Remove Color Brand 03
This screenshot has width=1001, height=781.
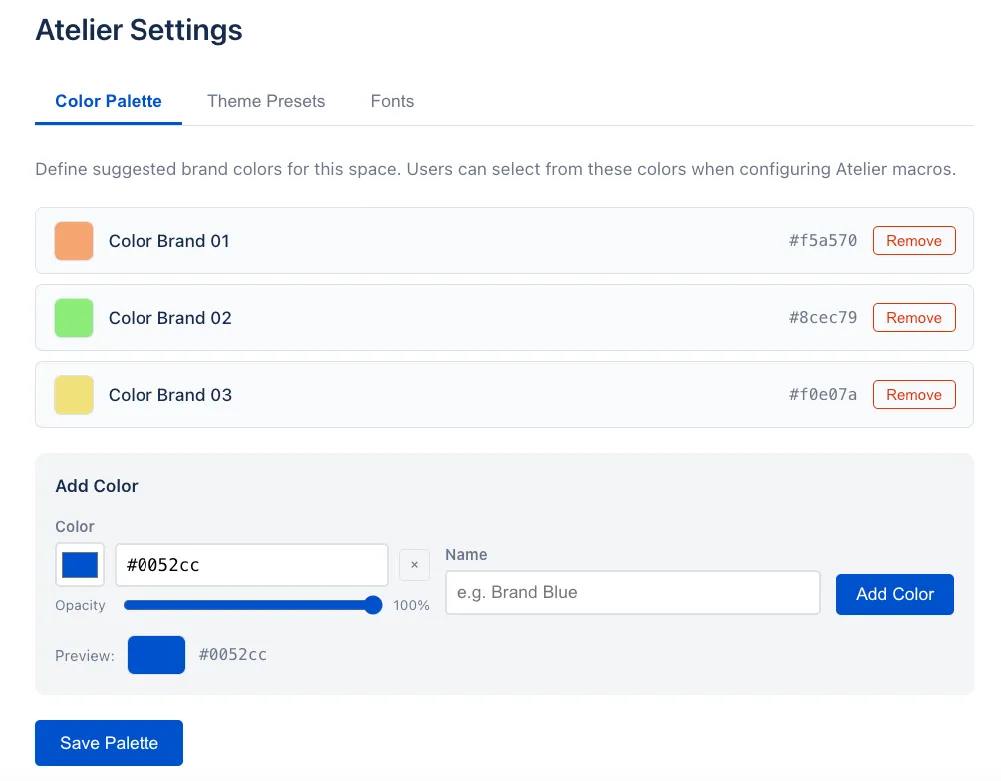pyautogui.click(x=914, y=395)
